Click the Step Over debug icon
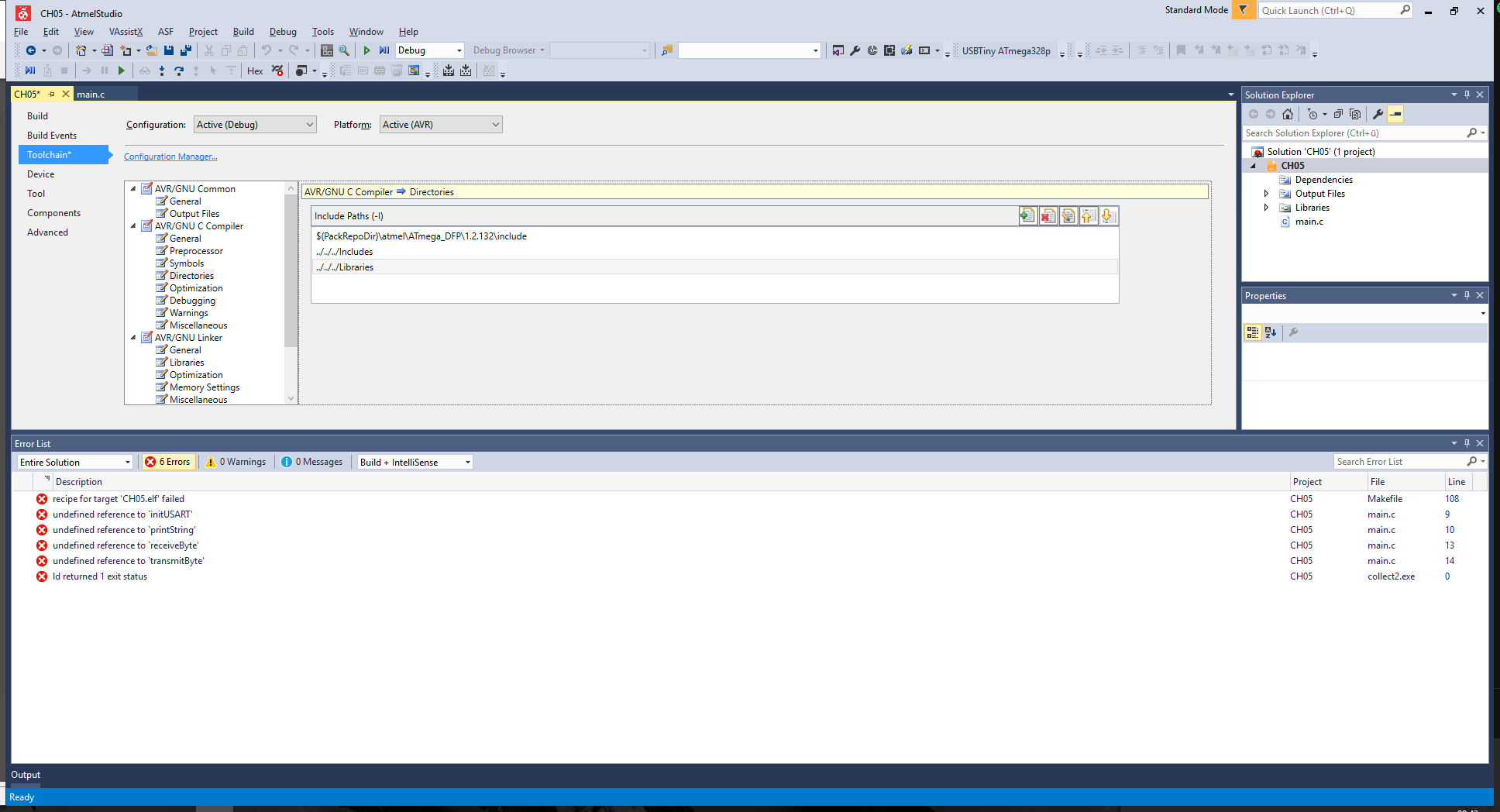1500x812 pixels. (x=179, y=71)
